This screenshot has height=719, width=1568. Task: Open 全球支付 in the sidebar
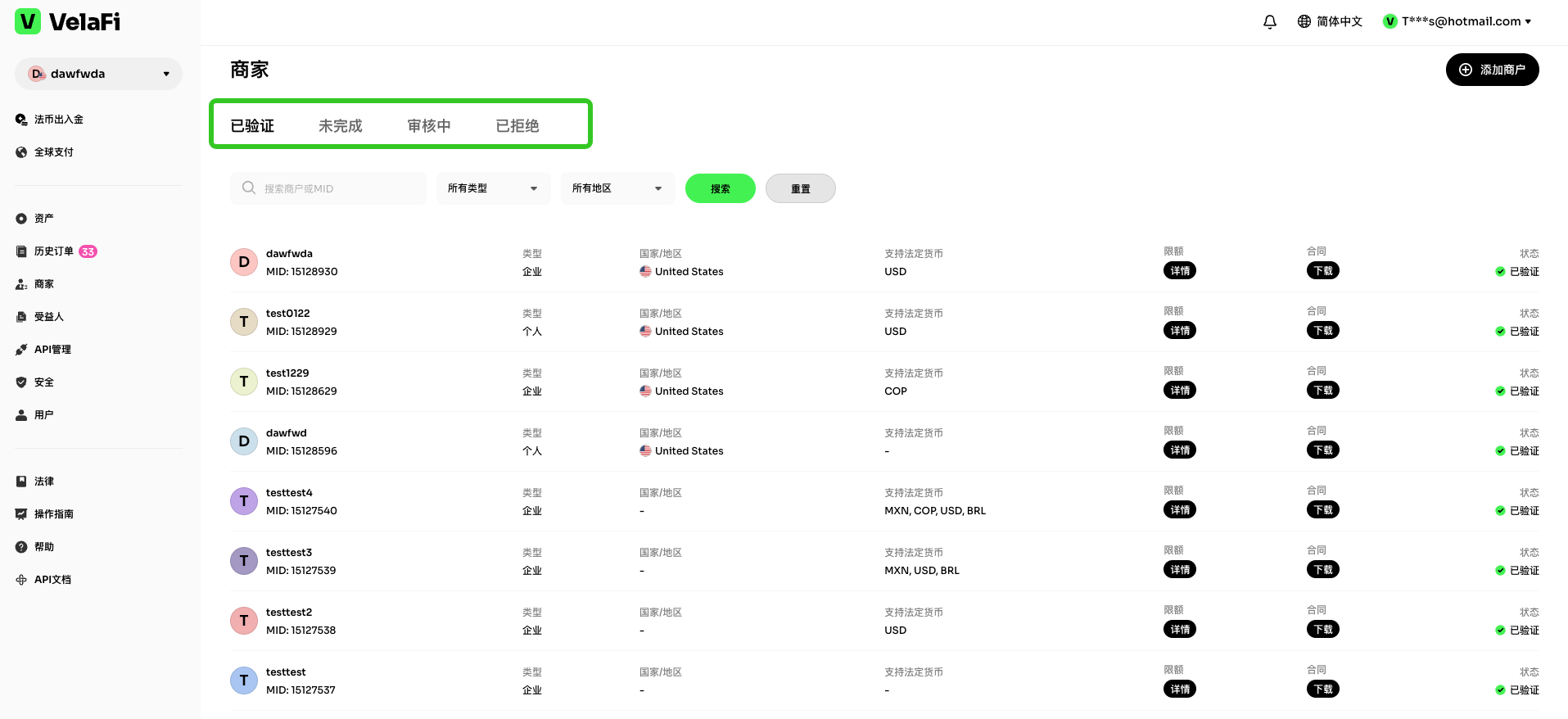point(53,152)
